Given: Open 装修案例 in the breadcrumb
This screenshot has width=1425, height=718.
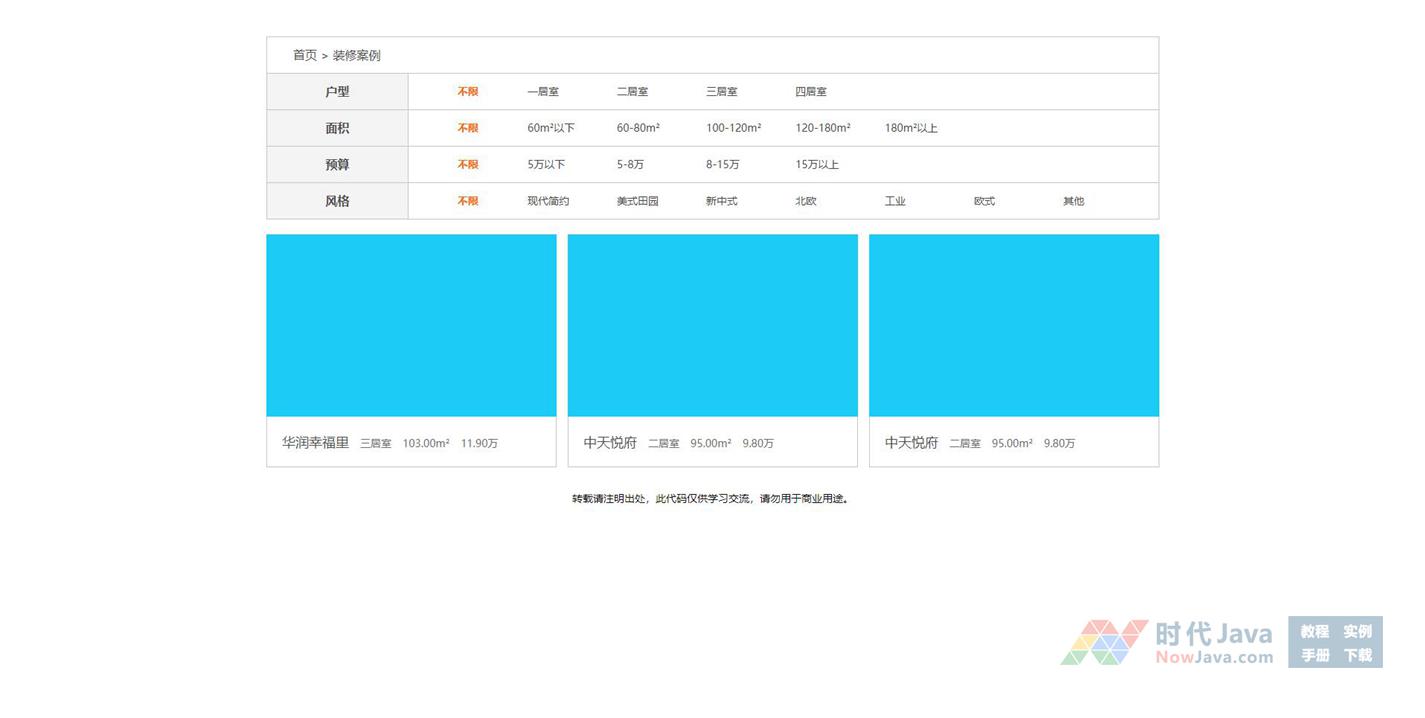Looking at the screenshot, I should [x=356, y=56].
